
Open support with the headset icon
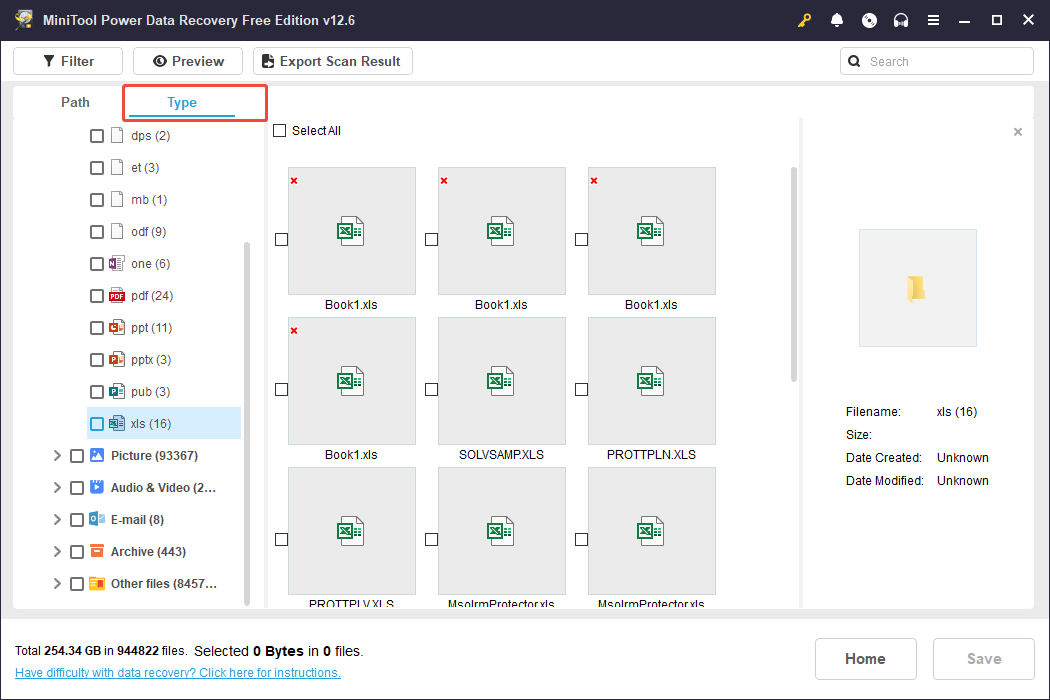[901, 19]
